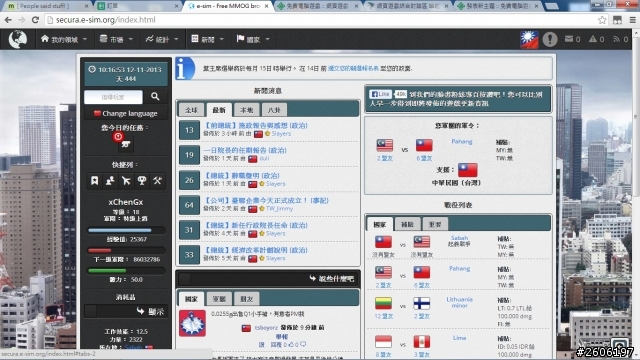Open the exclamation alert icon in navbar
The height and width of the screenshot is (360, 640).
[550, 39]
